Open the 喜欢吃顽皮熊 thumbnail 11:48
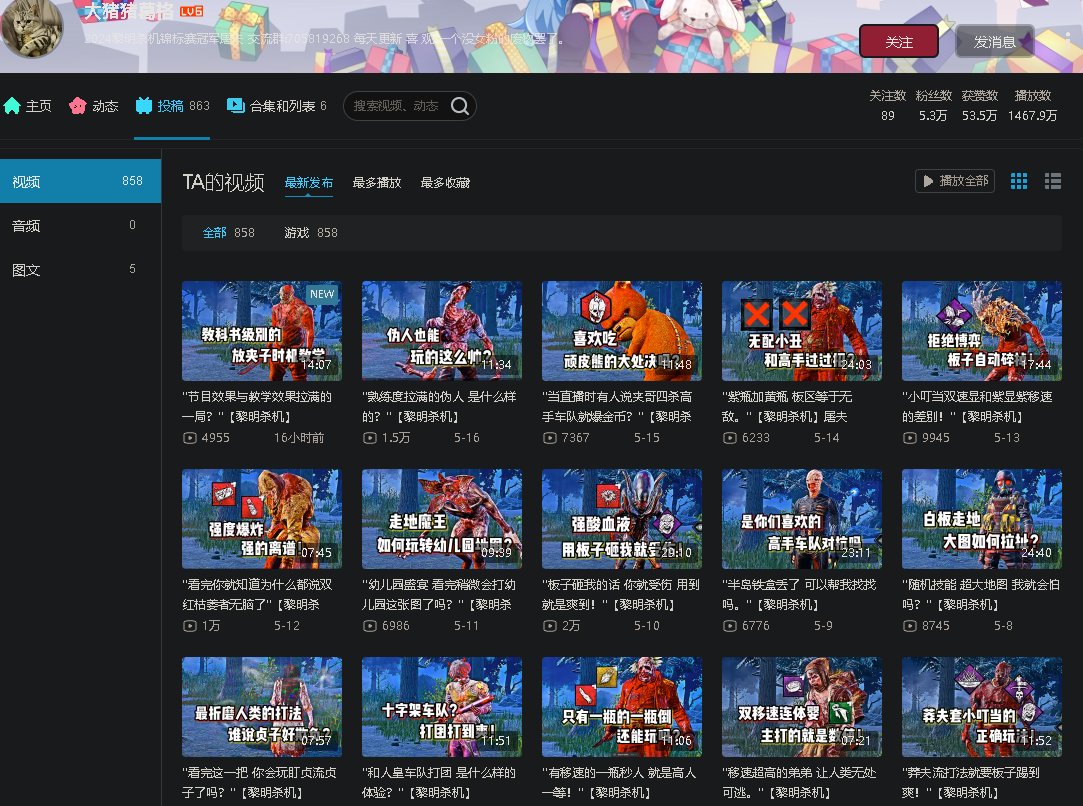 (x=622, y=331)
